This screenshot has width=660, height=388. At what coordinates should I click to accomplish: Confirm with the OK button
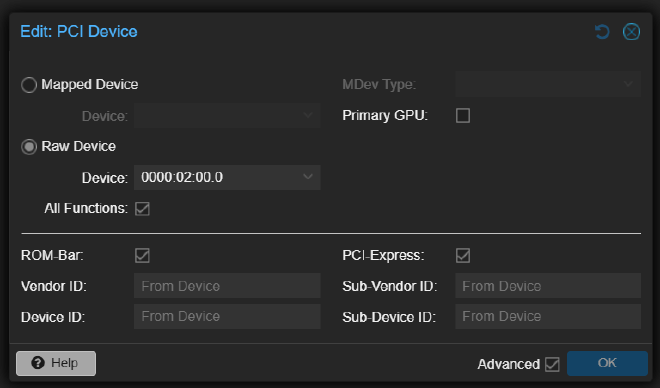pos(607,363)
